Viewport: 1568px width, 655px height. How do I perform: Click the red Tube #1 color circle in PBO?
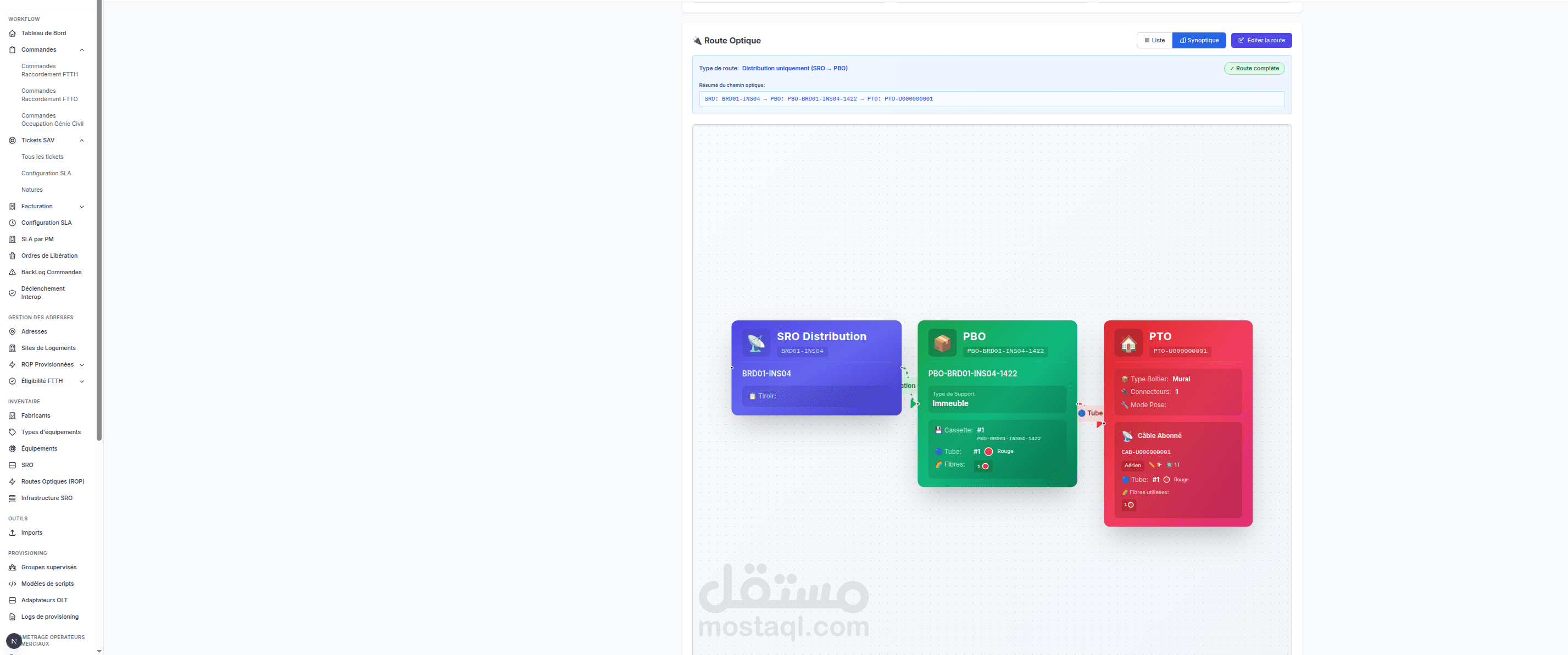pyautogui.click(x=988, y=452)
